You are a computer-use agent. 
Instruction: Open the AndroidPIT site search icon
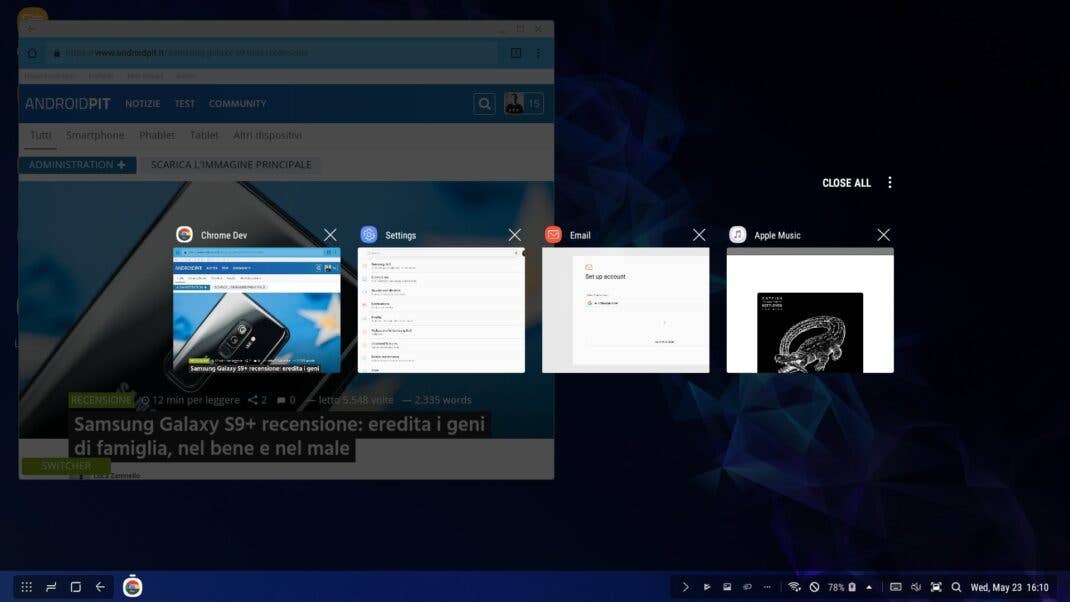point(484,103)
